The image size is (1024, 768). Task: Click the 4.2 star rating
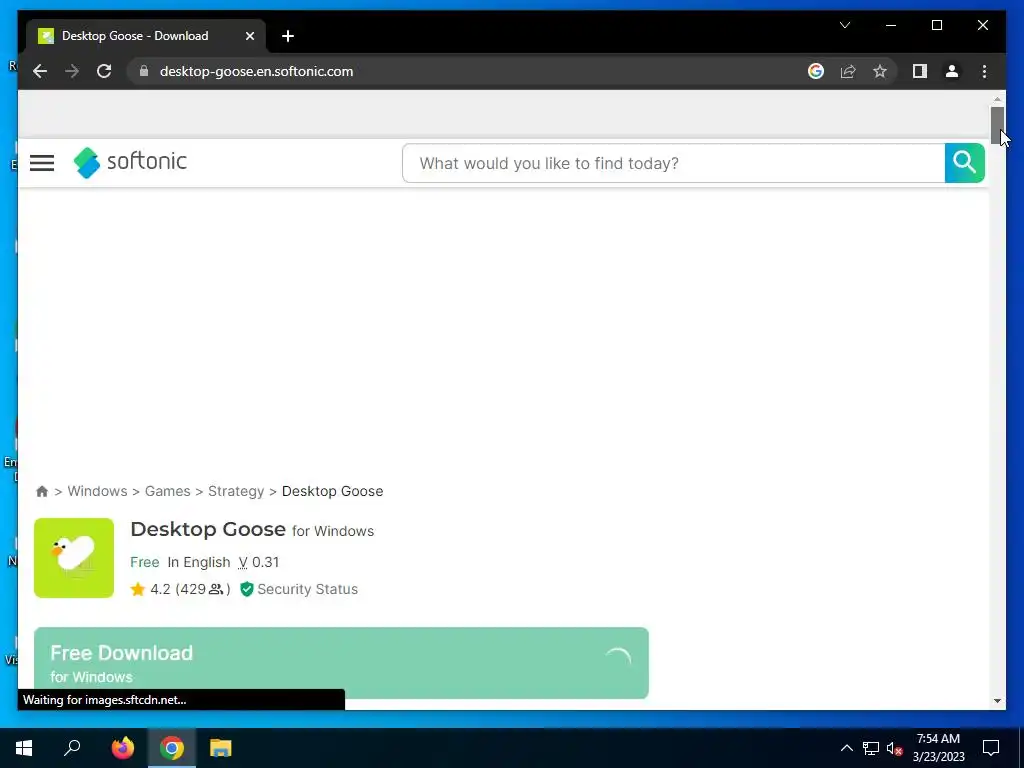pyautogui.click(x=180, y=589)
